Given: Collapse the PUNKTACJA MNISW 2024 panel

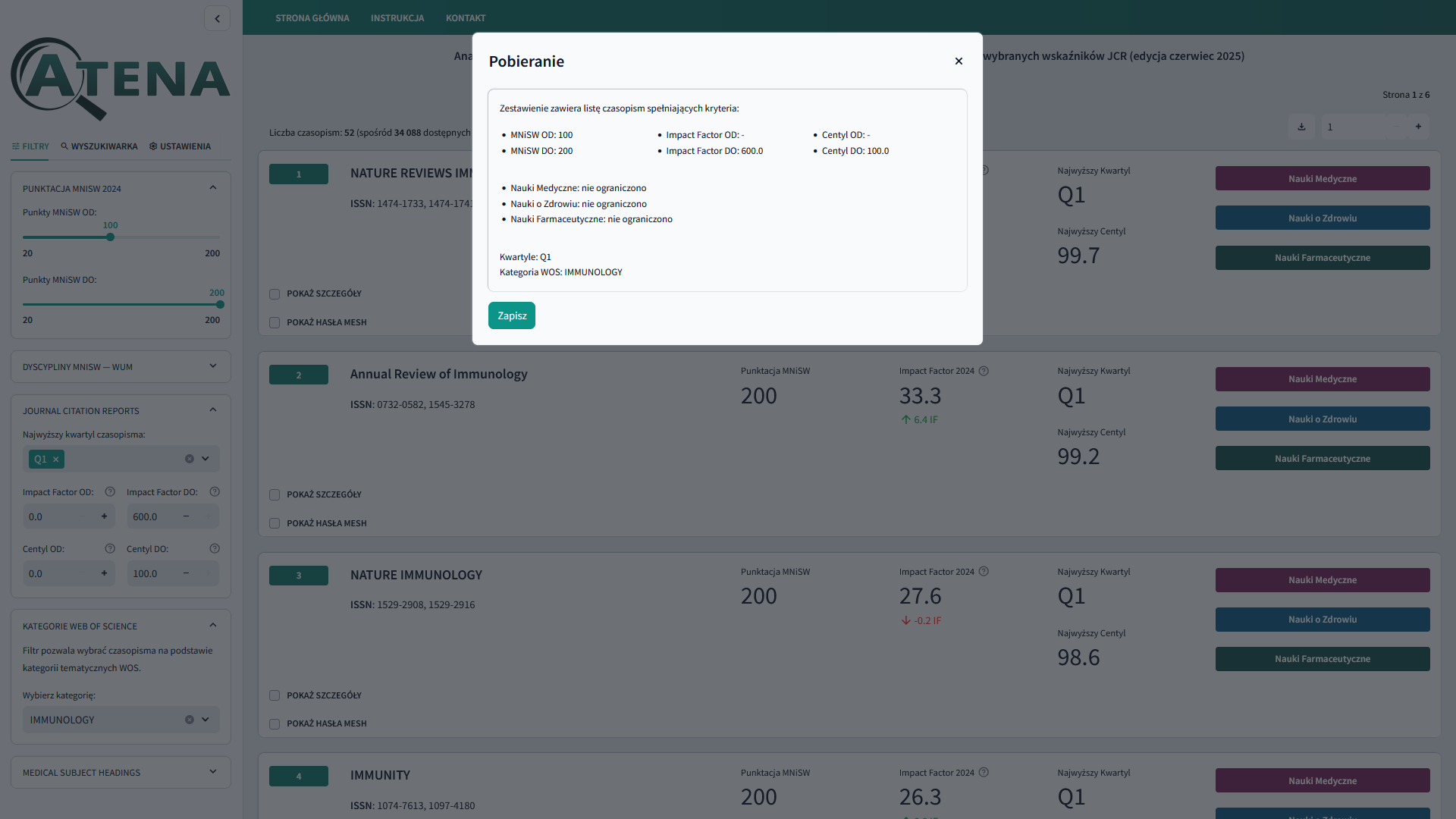Looking at the screenshot, I should (x=212, y=187).
